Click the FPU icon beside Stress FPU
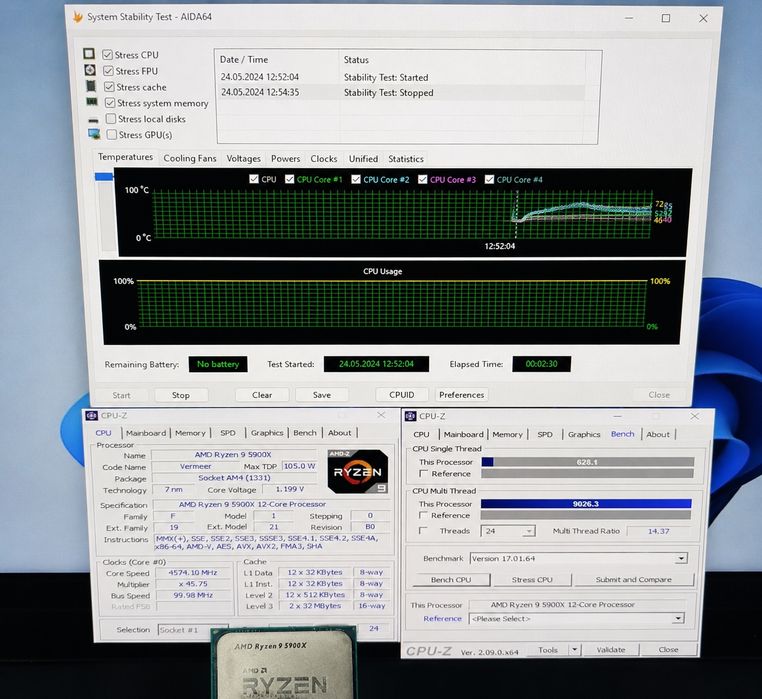The image size is (762, 699). (90, 70)
